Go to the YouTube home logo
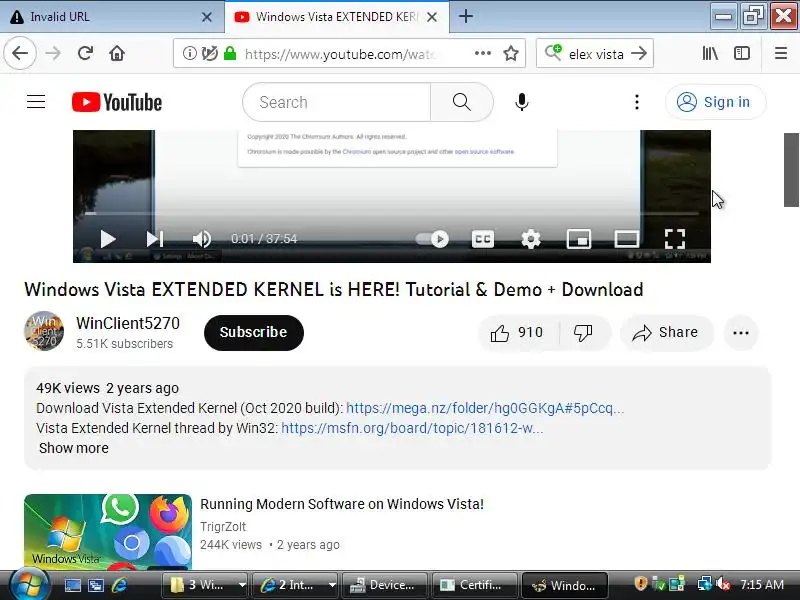800x600 pixels. click(x=117, y=102)
